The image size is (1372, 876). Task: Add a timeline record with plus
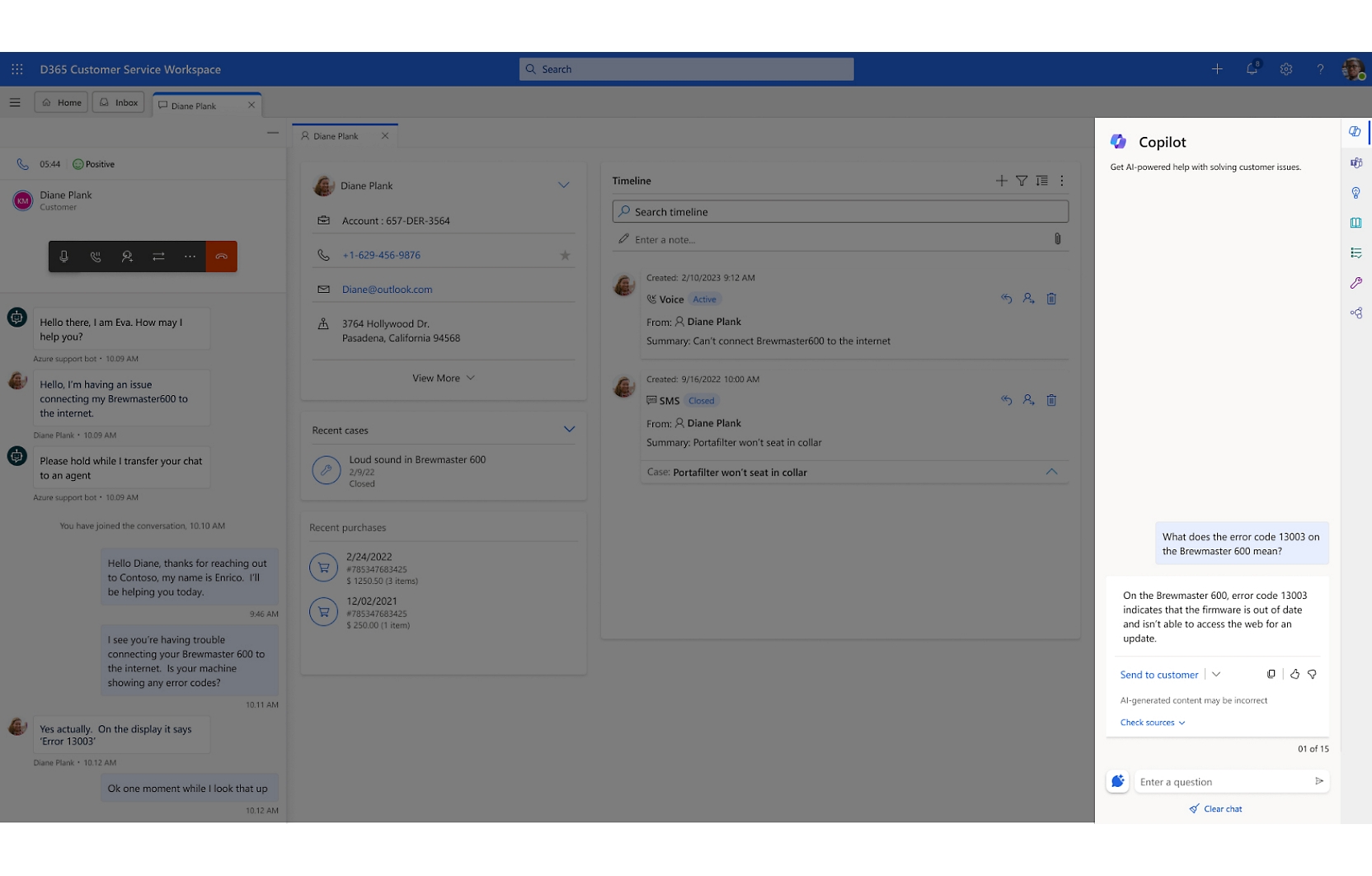tap(1001, 181)
